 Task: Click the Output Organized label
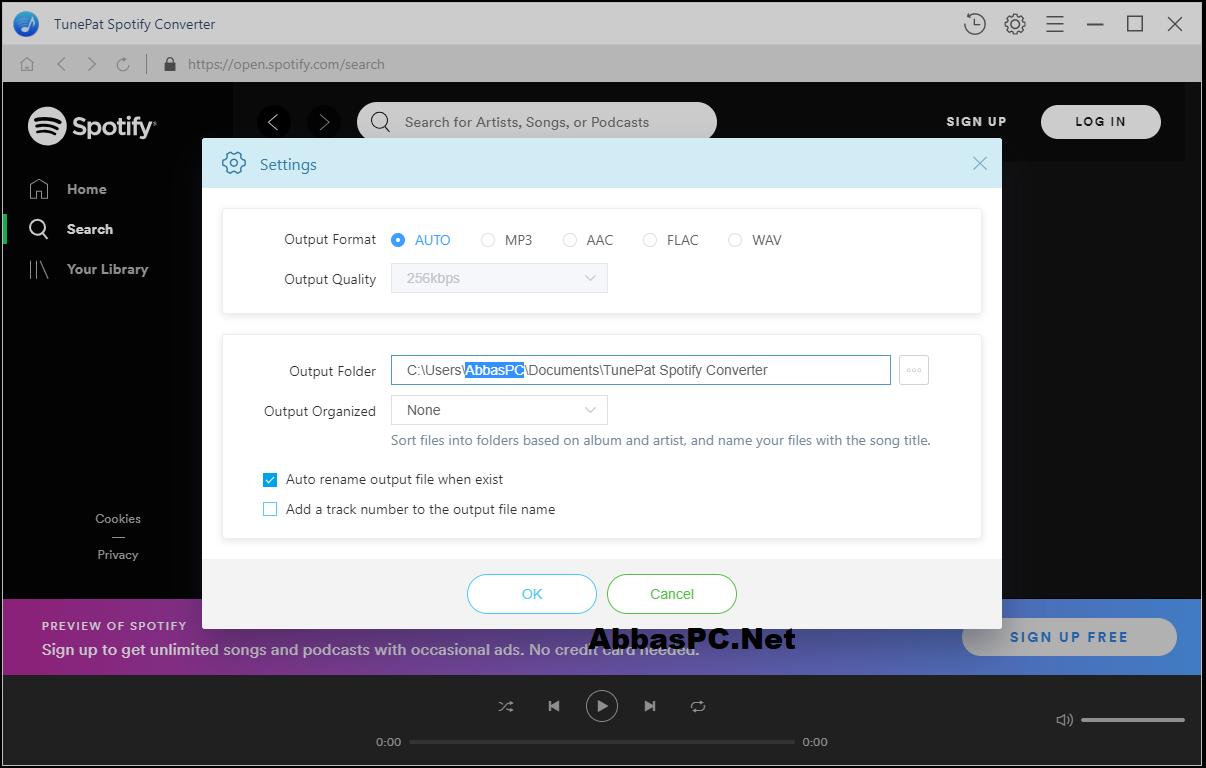(x=320, y=411)
